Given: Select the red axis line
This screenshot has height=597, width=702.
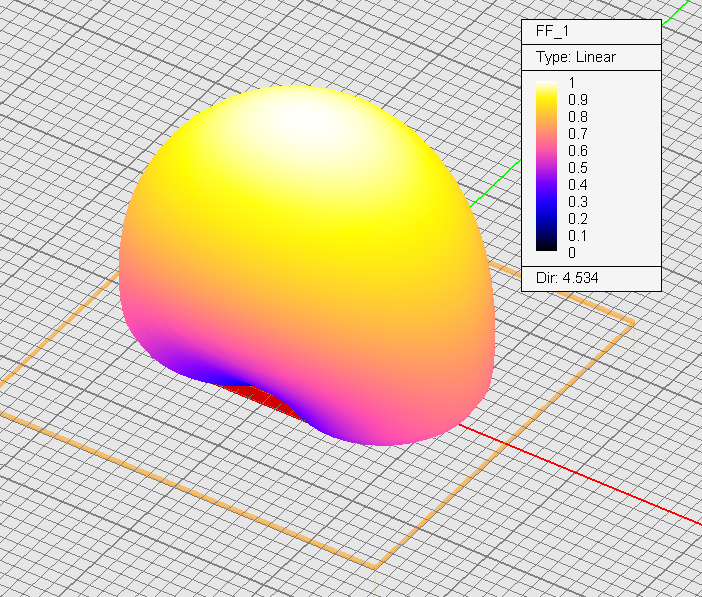Looking at the screenshot, I should click(600, 482).
